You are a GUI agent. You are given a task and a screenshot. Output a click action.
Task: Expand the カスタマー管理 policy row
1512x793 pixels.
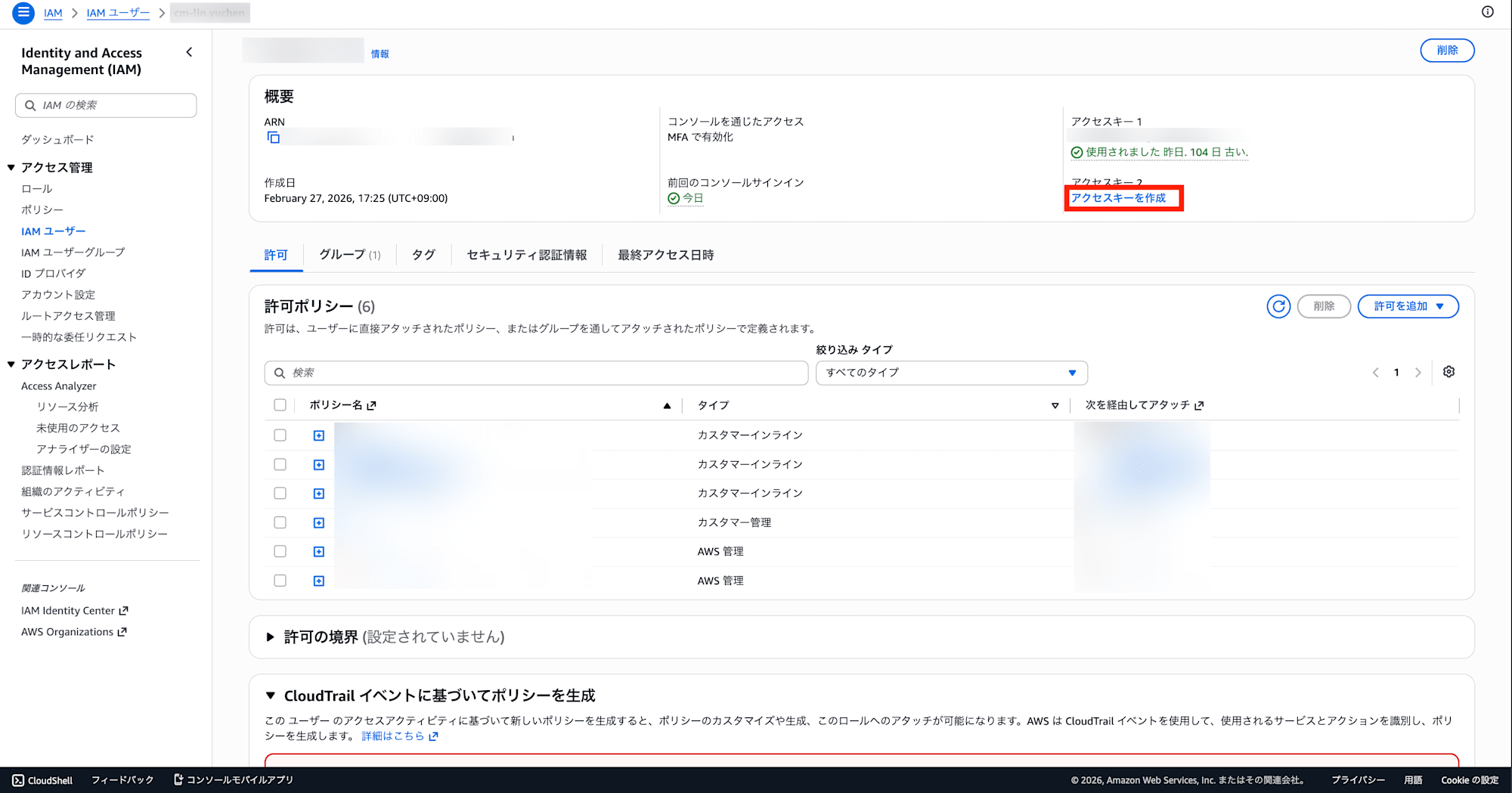pyautogui.click(x=319, y=523)
